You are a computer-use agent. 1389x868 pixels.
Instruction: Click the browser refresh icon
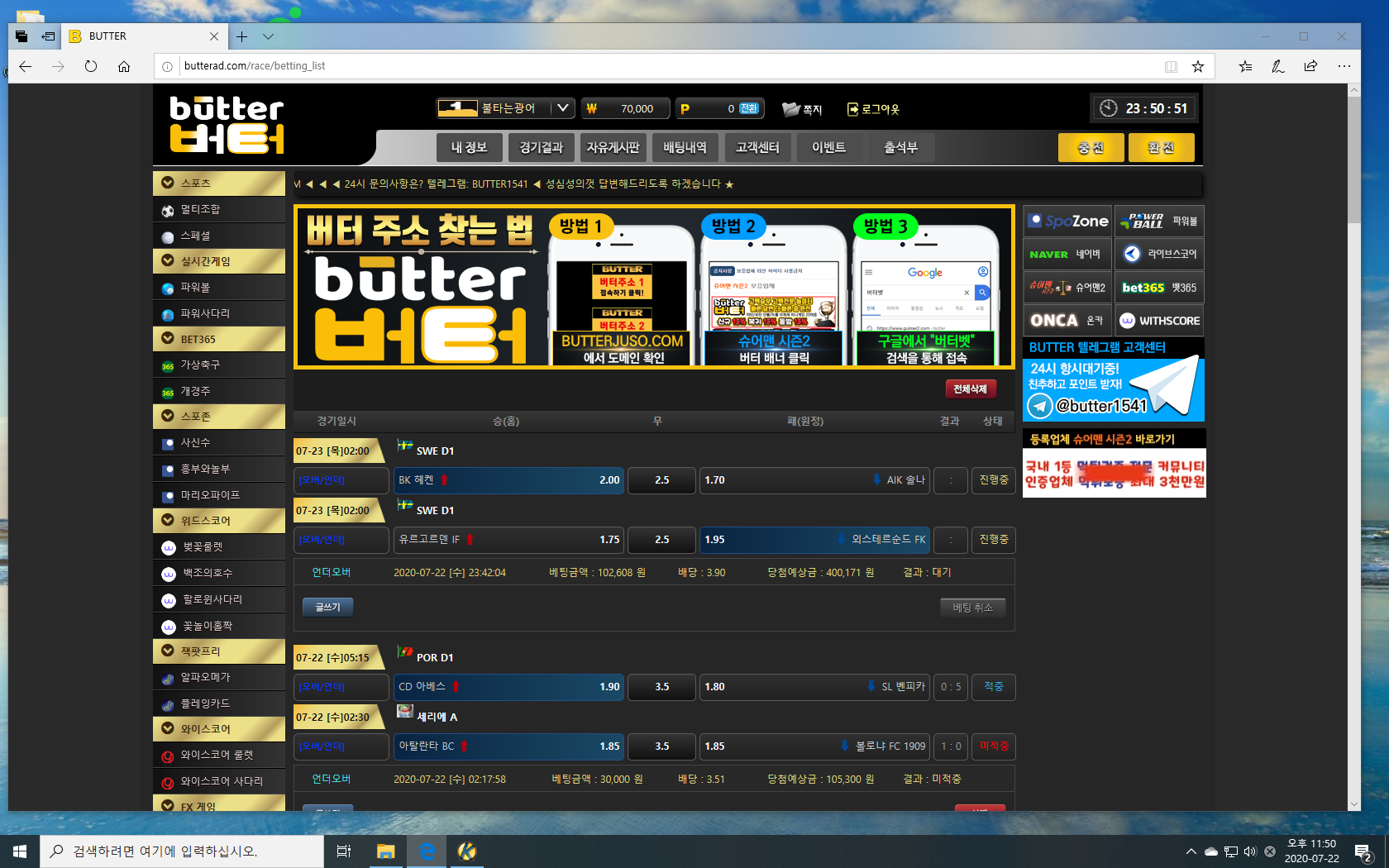(91, 66)
